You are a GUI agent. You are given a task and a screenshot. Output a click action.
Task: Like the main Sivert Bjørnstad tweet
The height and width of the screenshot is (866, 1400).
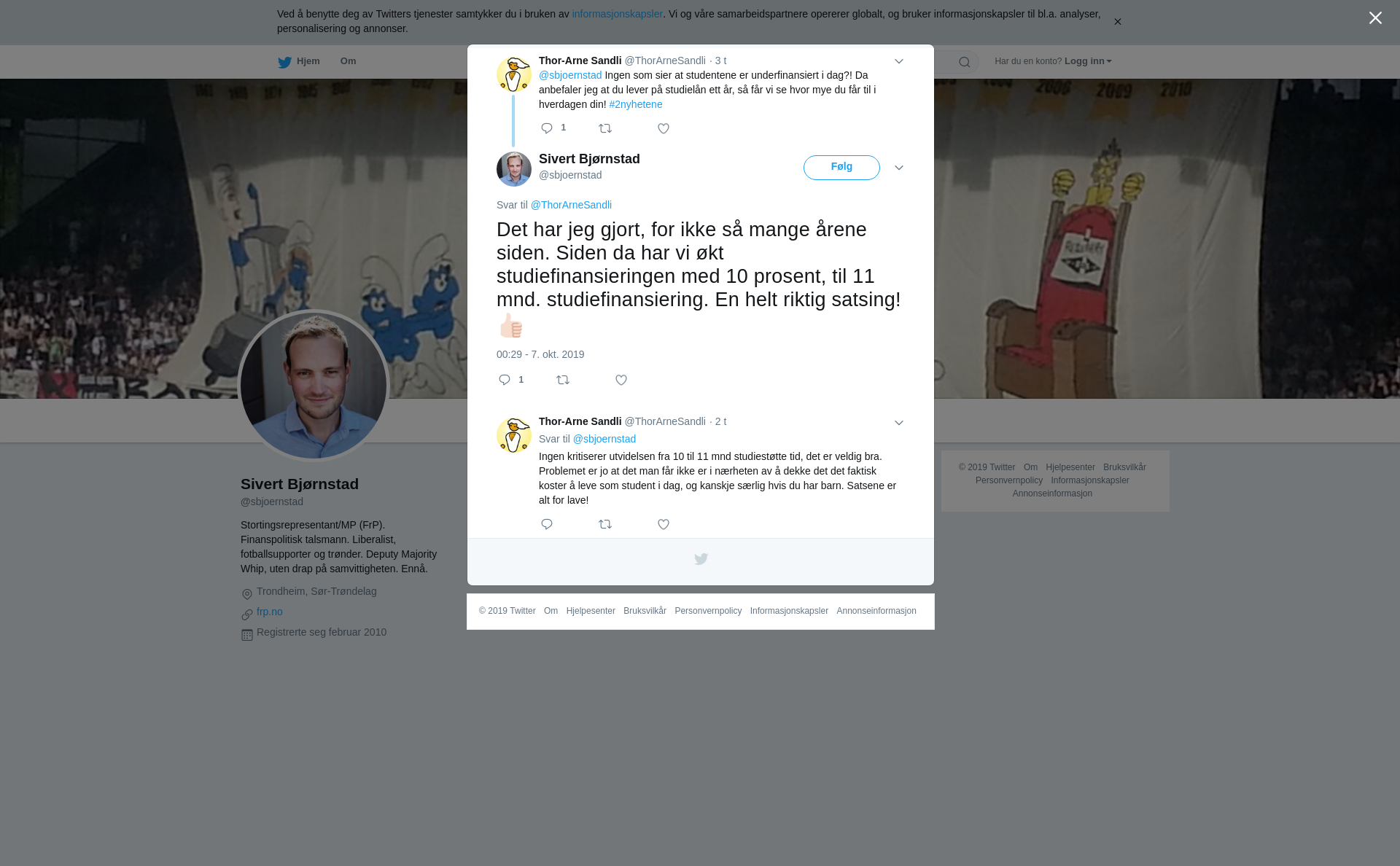point(621,380)
